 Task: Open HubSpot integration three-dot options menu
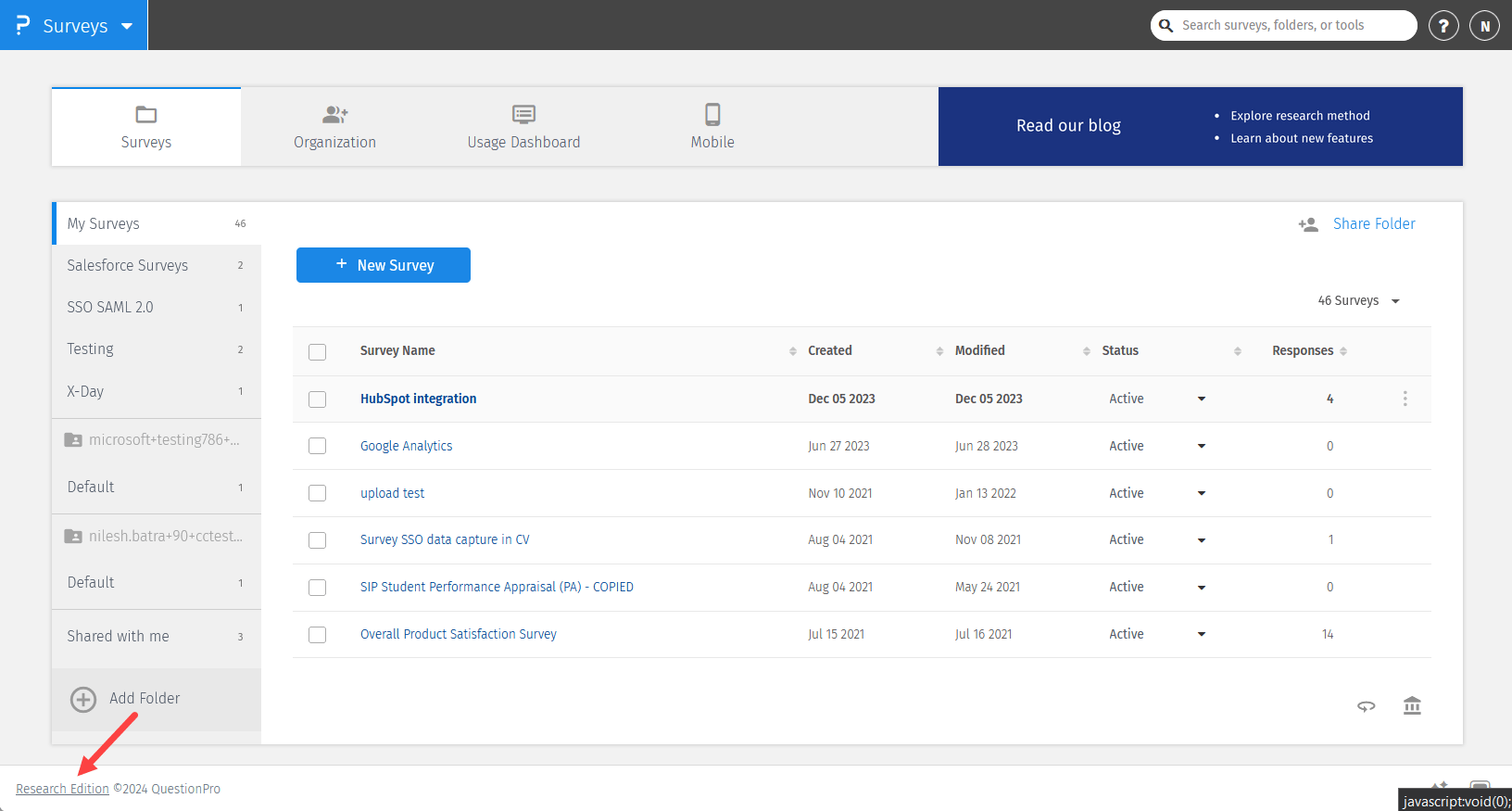1405,399
